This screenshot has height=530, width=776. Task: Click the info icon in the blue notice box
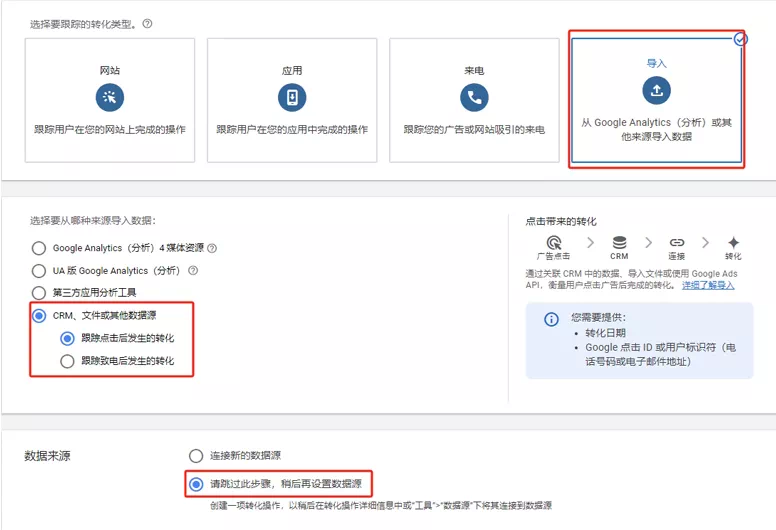coord(551,319)
